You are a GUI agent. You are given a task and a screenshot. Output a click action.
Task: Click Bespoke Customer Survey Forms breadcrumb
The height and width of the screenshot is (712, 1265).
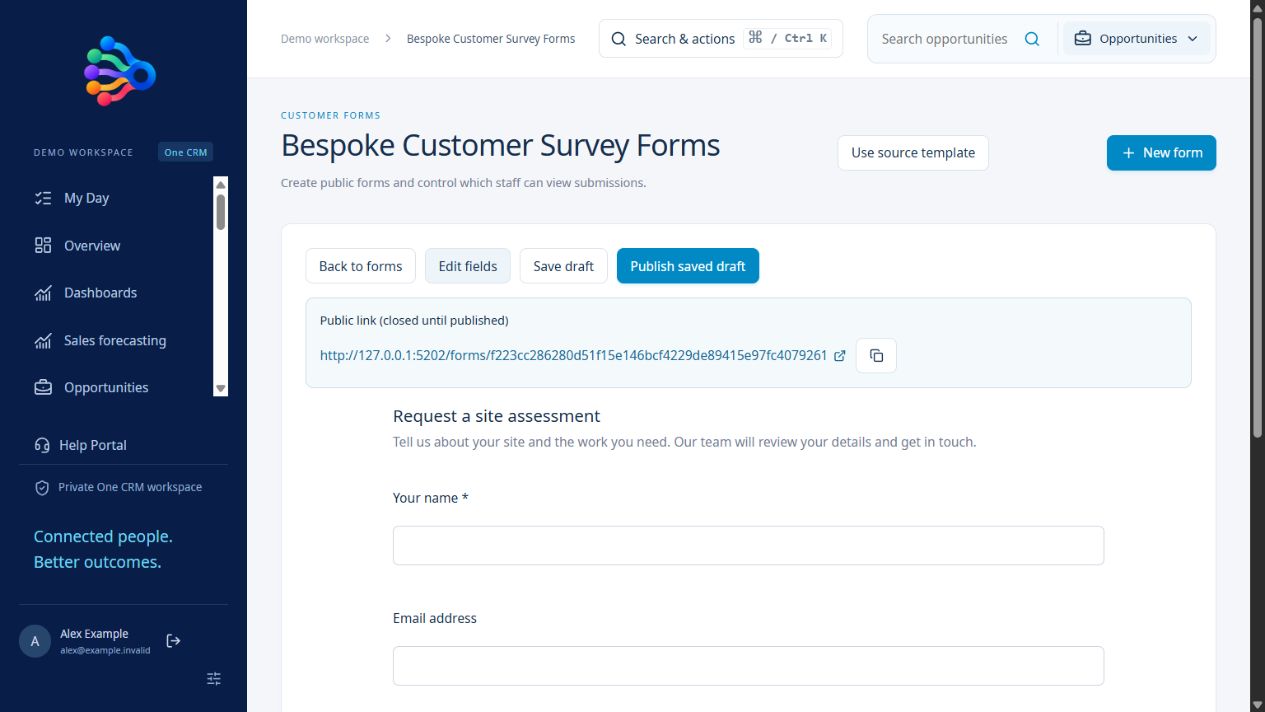tap(491, 39)
